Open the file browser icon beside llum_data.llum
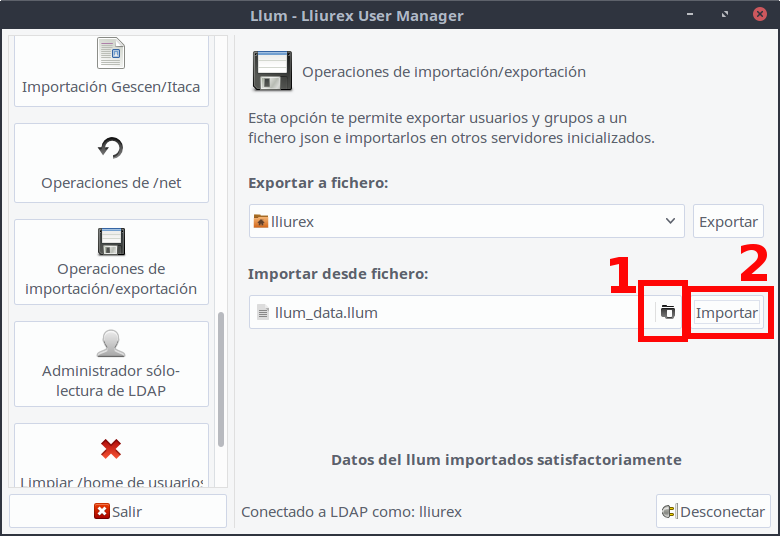780x536 pixels. tap(667, 312)
